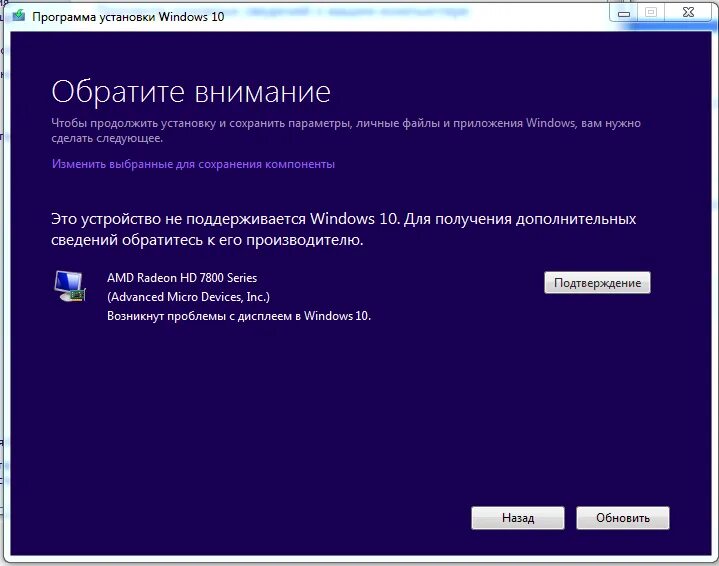Viewport: 719px width, 566px height.
Task: Open Изменить выбранные для сохранения компоненты link
Action: pyautogui.click(x=193, y=164)
